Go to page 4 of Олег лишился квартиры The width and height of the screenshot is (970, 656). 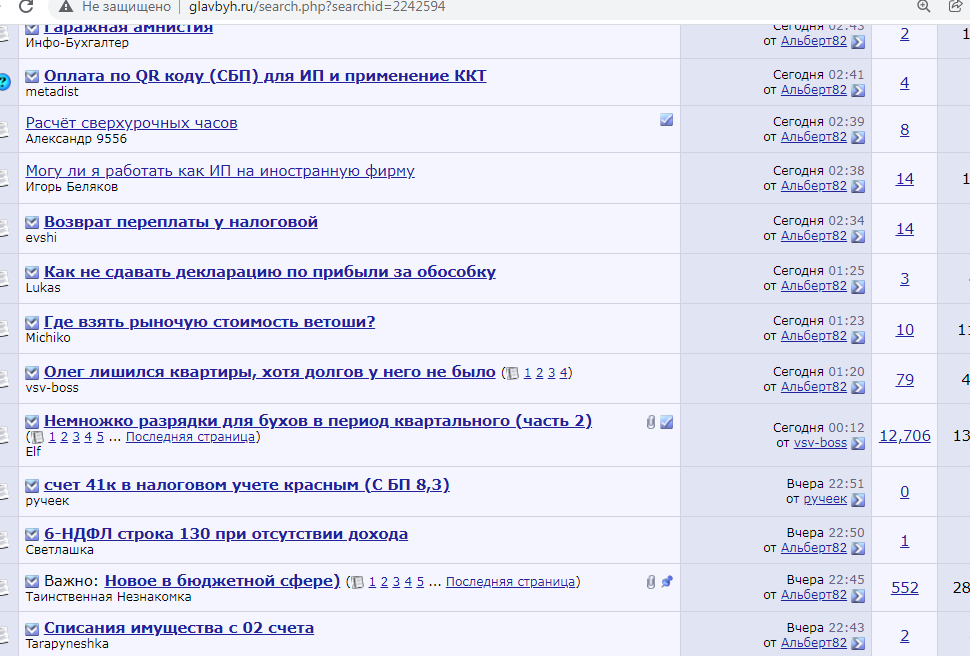(564, 373)
